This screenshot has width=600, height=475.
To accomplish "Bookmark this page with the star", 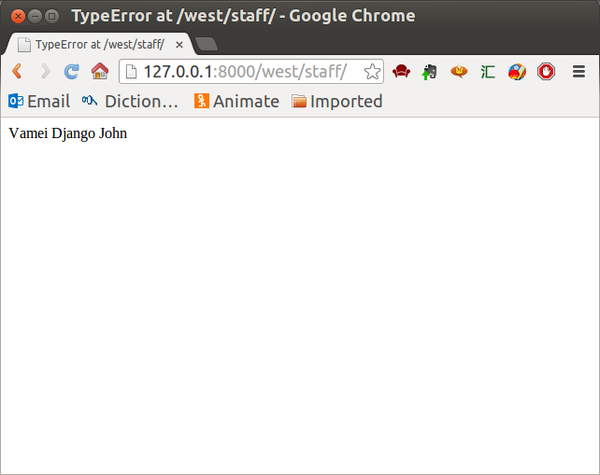I will coord(372,72).
